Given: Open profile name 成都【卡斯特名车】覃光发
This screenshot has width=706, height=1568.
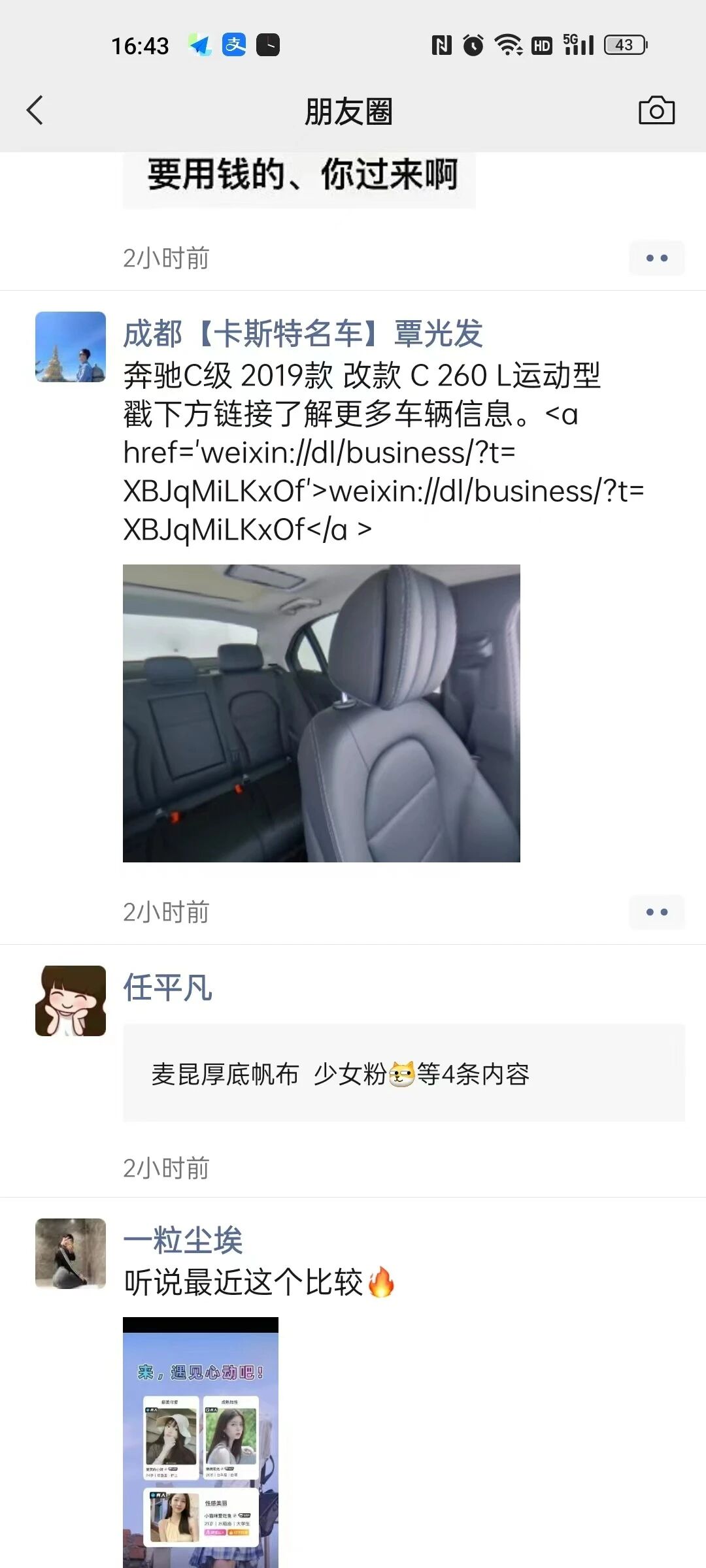Looking at the screenshot, I should 303,333.
